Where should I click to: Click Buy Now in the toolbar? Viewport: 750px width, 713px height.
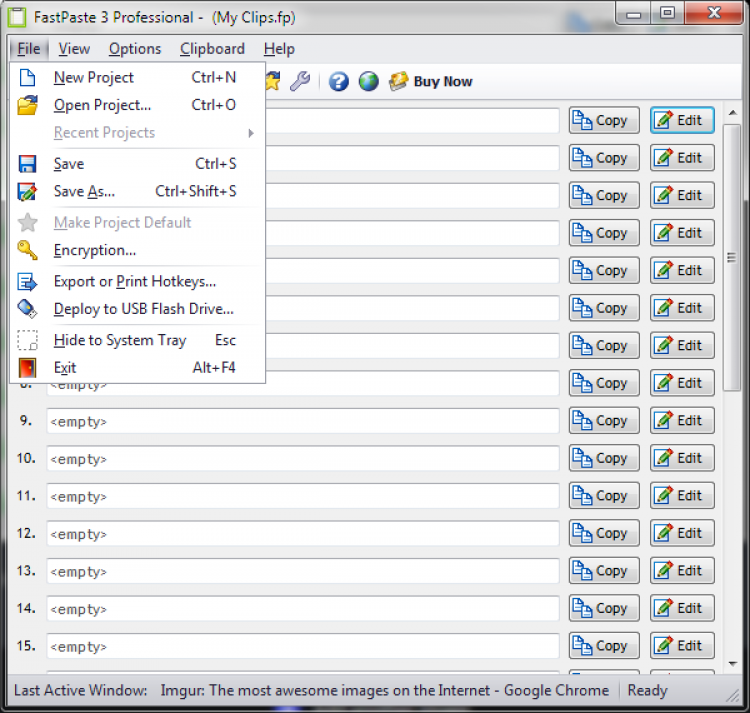431,81
